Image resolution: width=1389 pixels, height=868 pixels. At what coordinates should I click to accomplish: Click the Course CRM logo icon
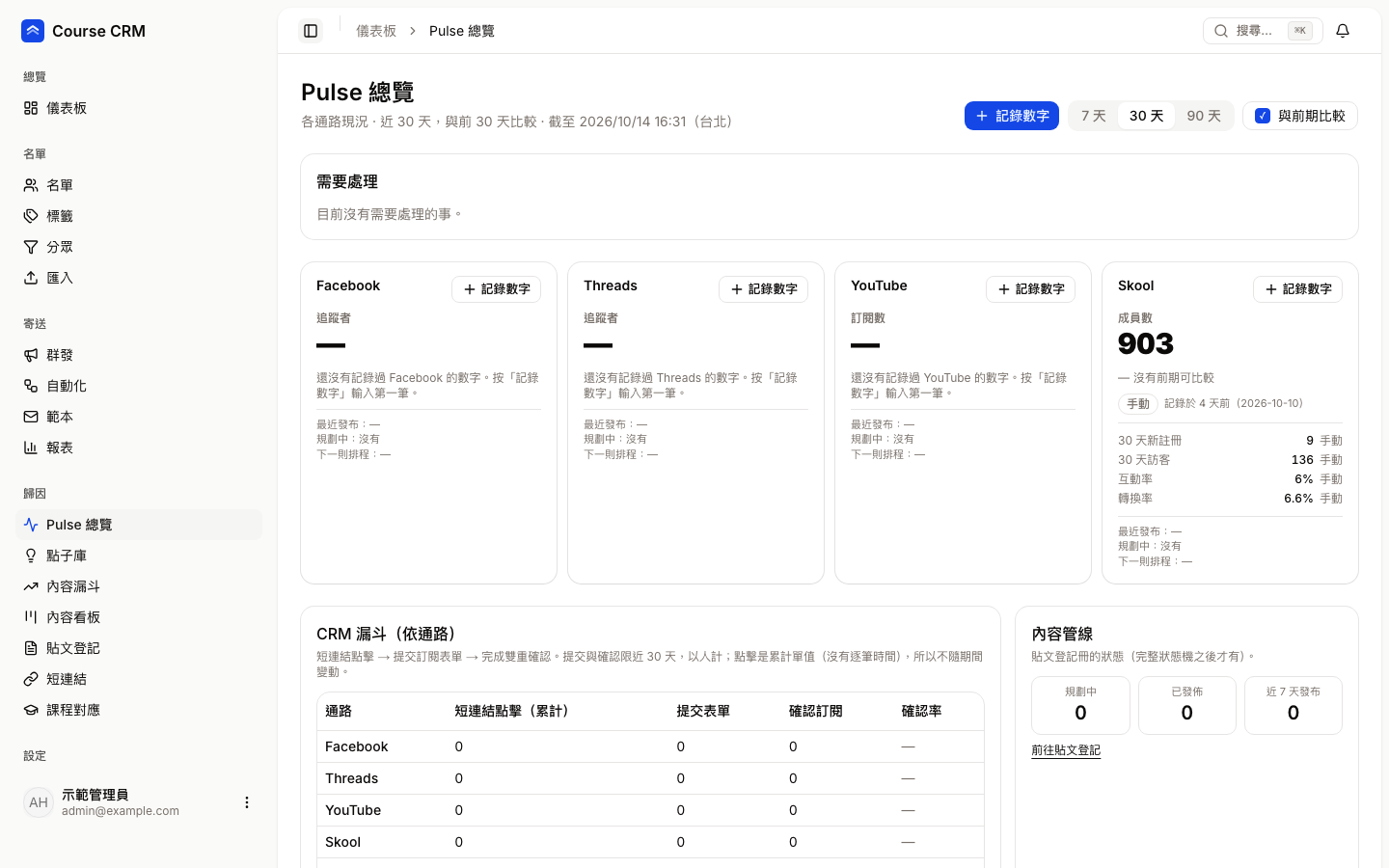pos(33,31)
